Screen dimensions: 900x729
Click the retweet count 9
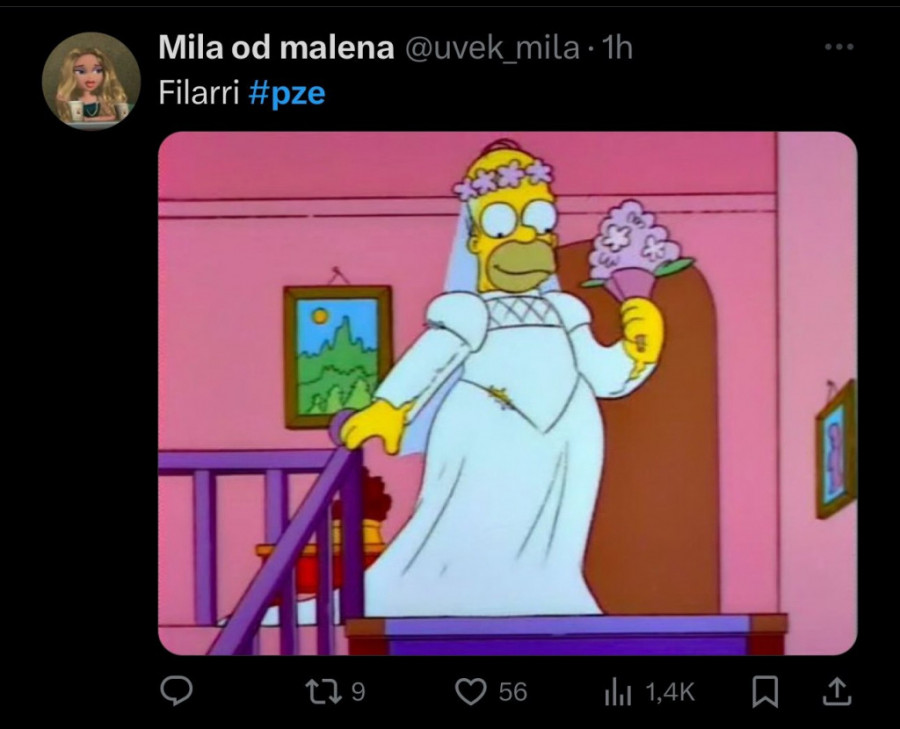pyautogui.click(x=358, y=692)
